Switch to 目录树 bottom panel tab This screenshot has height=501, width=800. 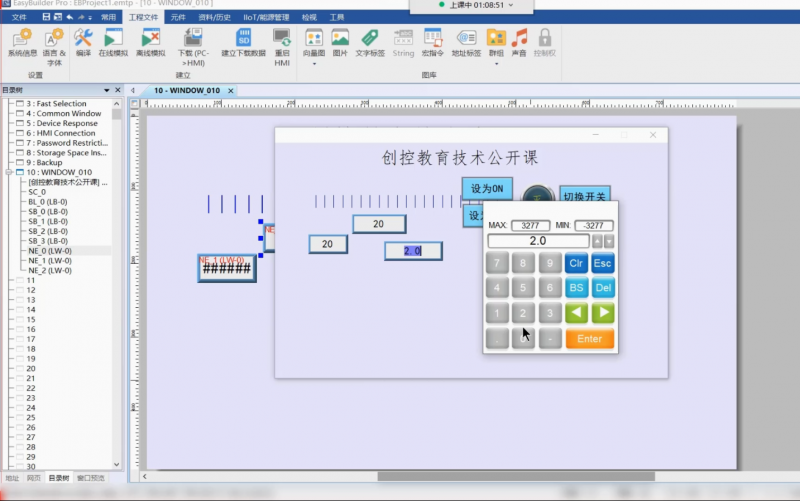[x=59, y=478]
